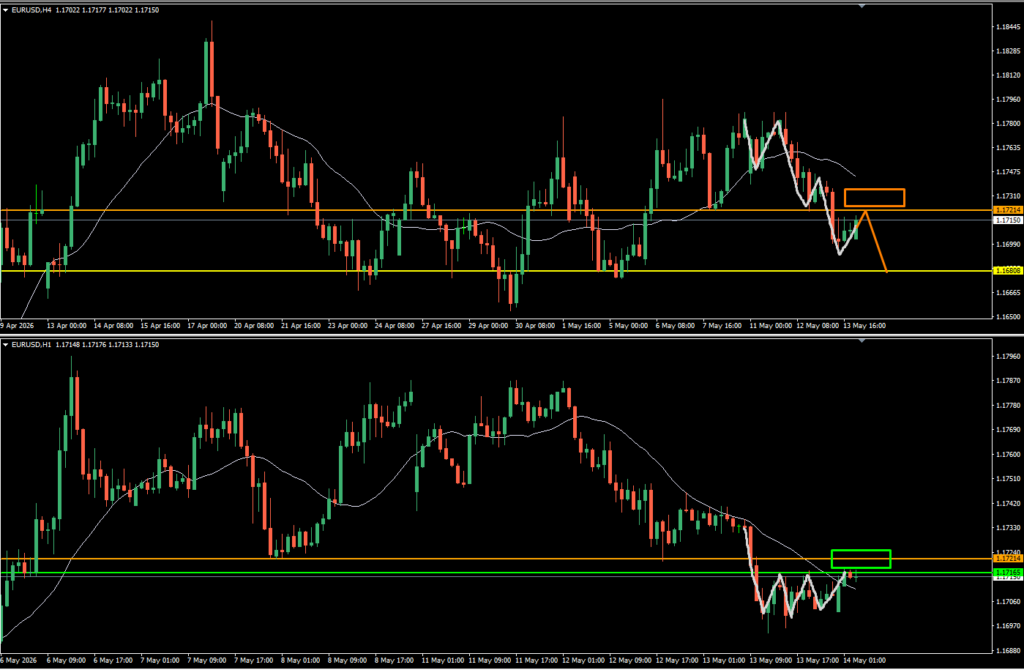Click the 1.17330 price axis label
This screenshot has width=1024, height=670.
tap(1008, 528)
